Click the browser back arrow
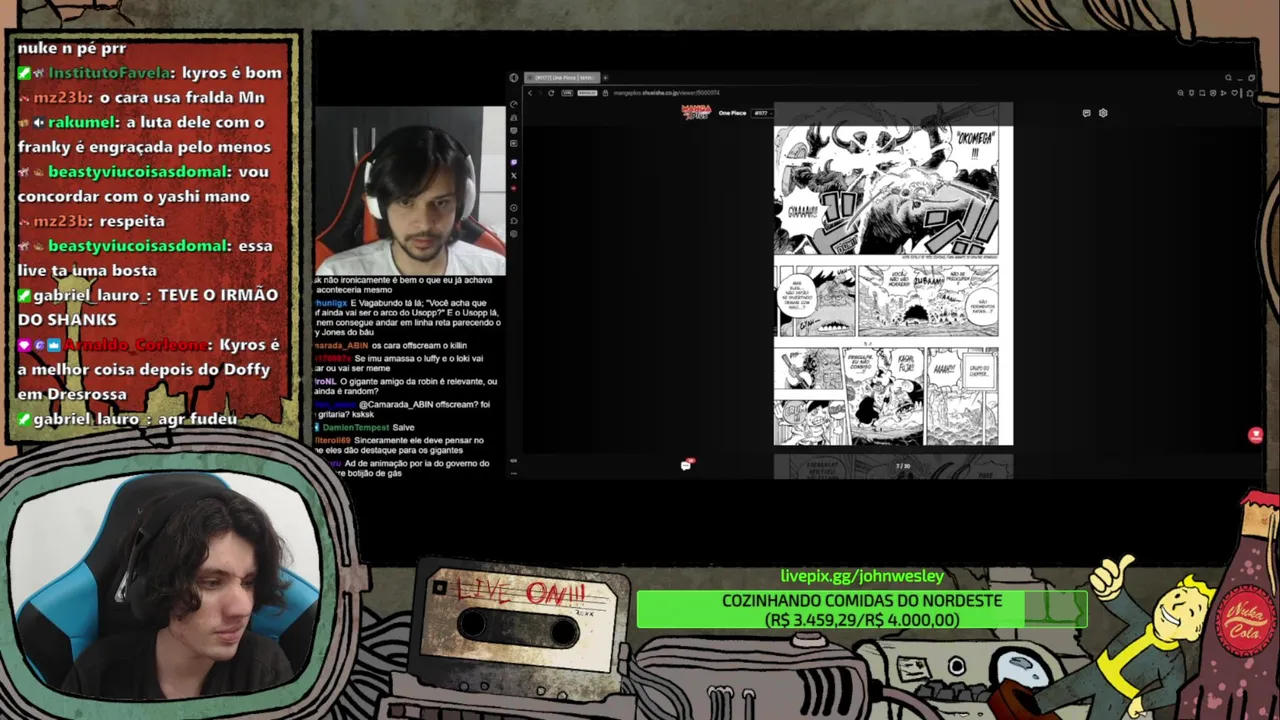Image resolution: width=1280 pixels, height=720 pixels. [530, 93]
